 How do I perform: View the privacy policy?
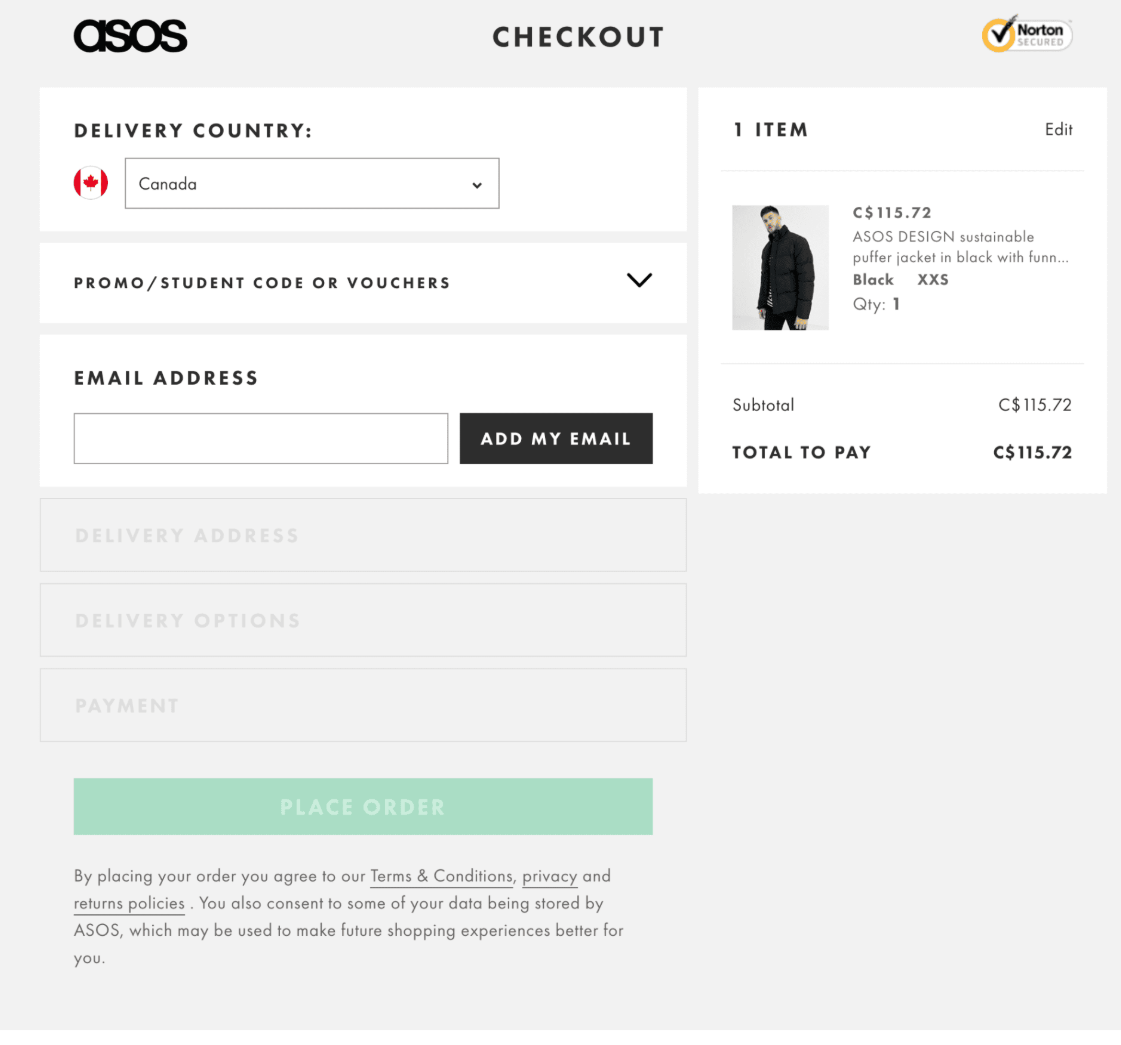pos(549,875)
